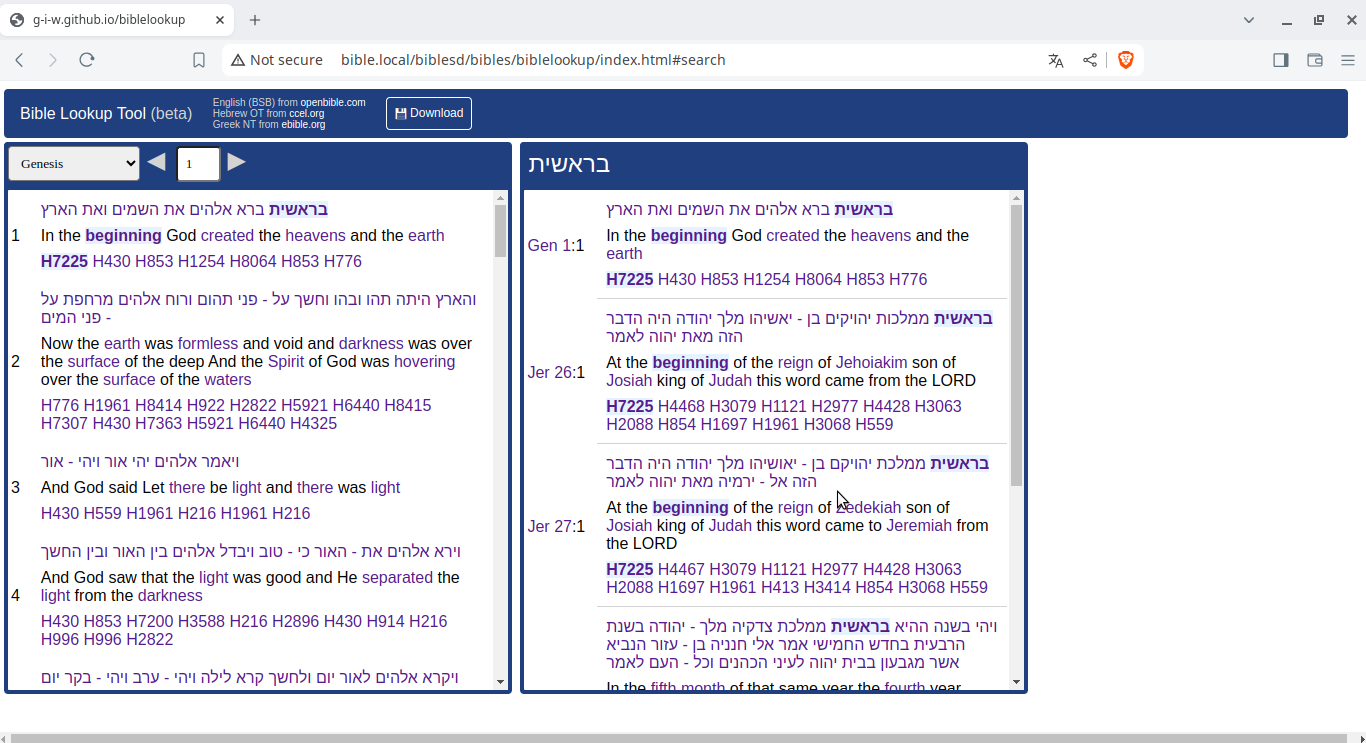Select the biblelookup browser tab
1366x743 pixels.
[x=110, y=20]
